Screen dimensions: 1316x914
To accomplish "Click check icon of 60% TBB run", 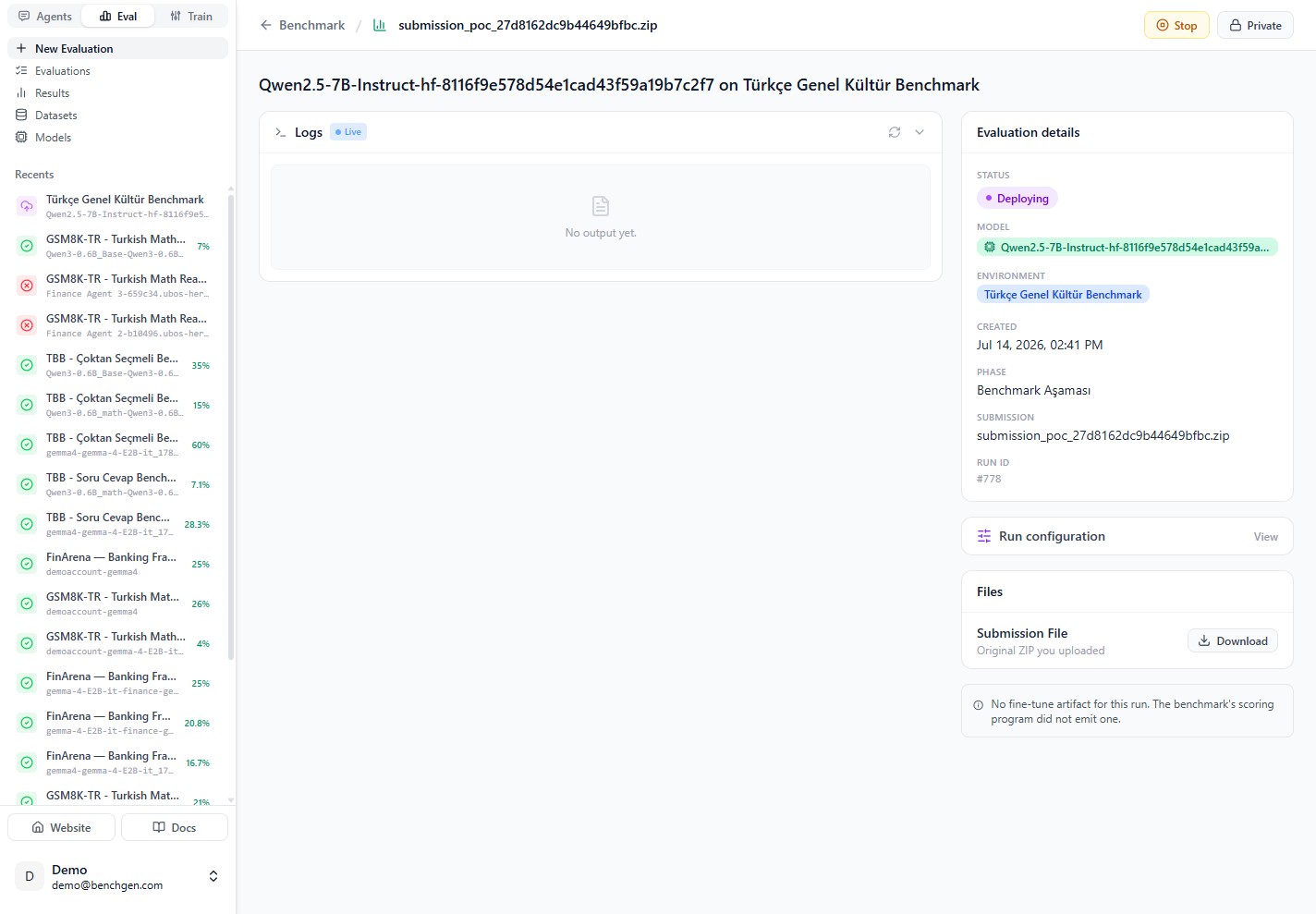I will pyautogui.click(x=27, y=445).
